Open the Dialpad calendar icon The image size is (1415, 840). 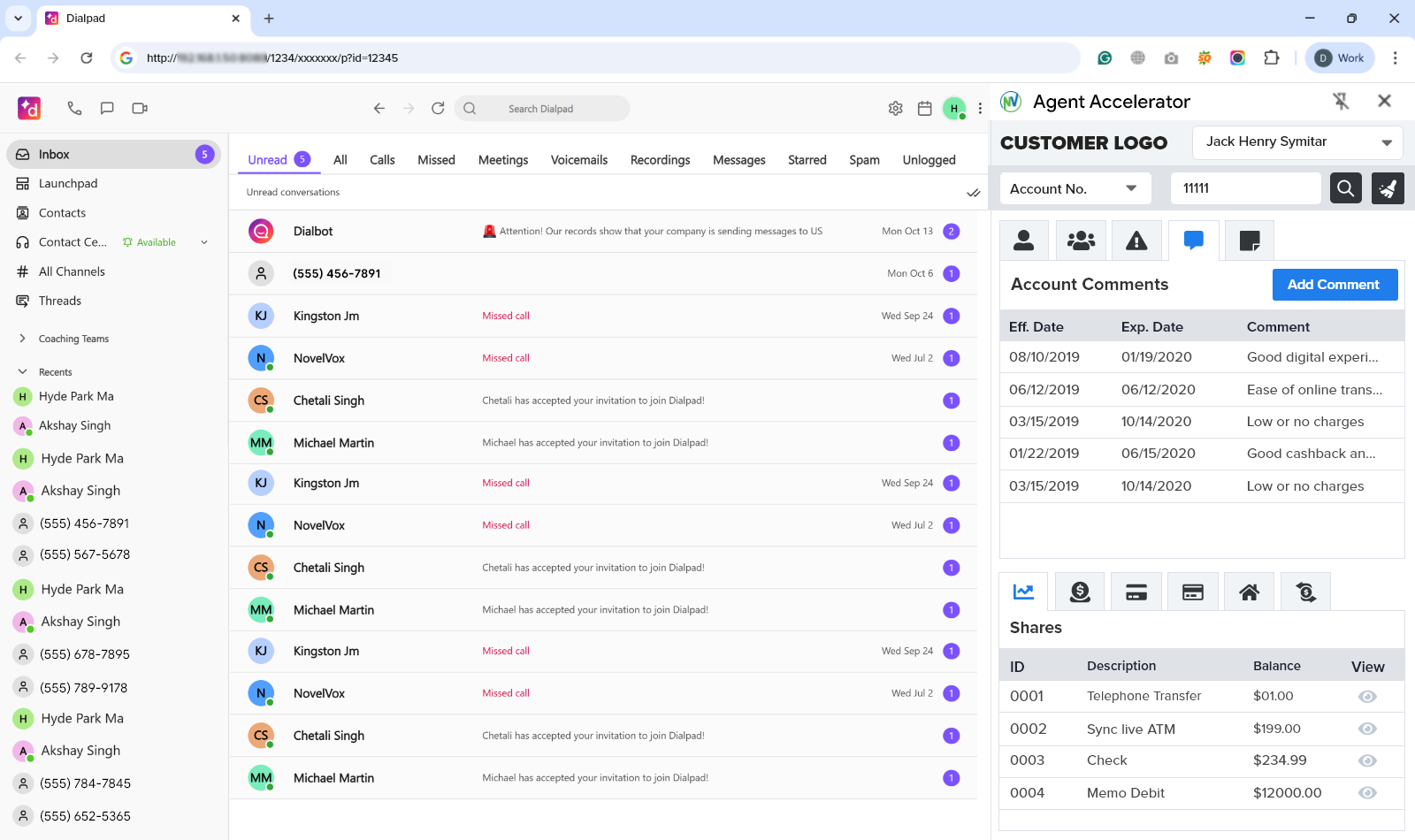(925, 108)
